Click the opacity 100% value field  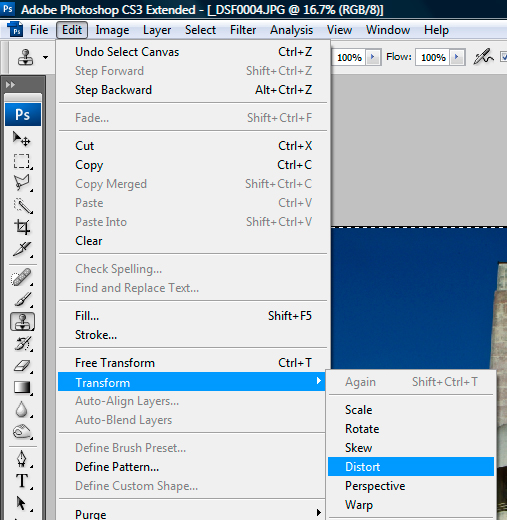349,57
